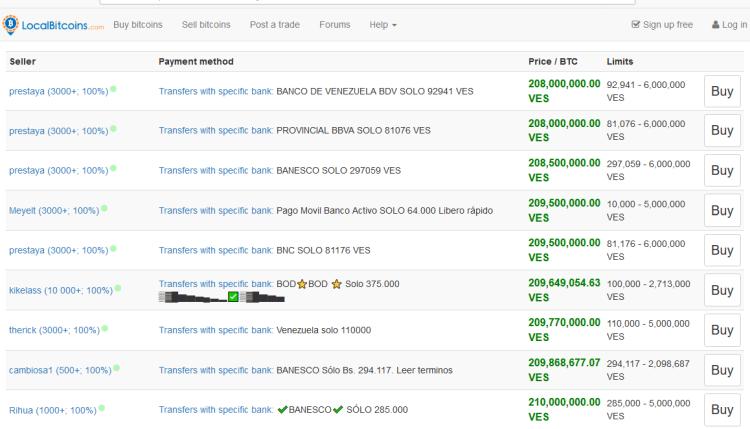
Task: Buy from therick Venezuela solo offer
Action: [x=722, y=330]
